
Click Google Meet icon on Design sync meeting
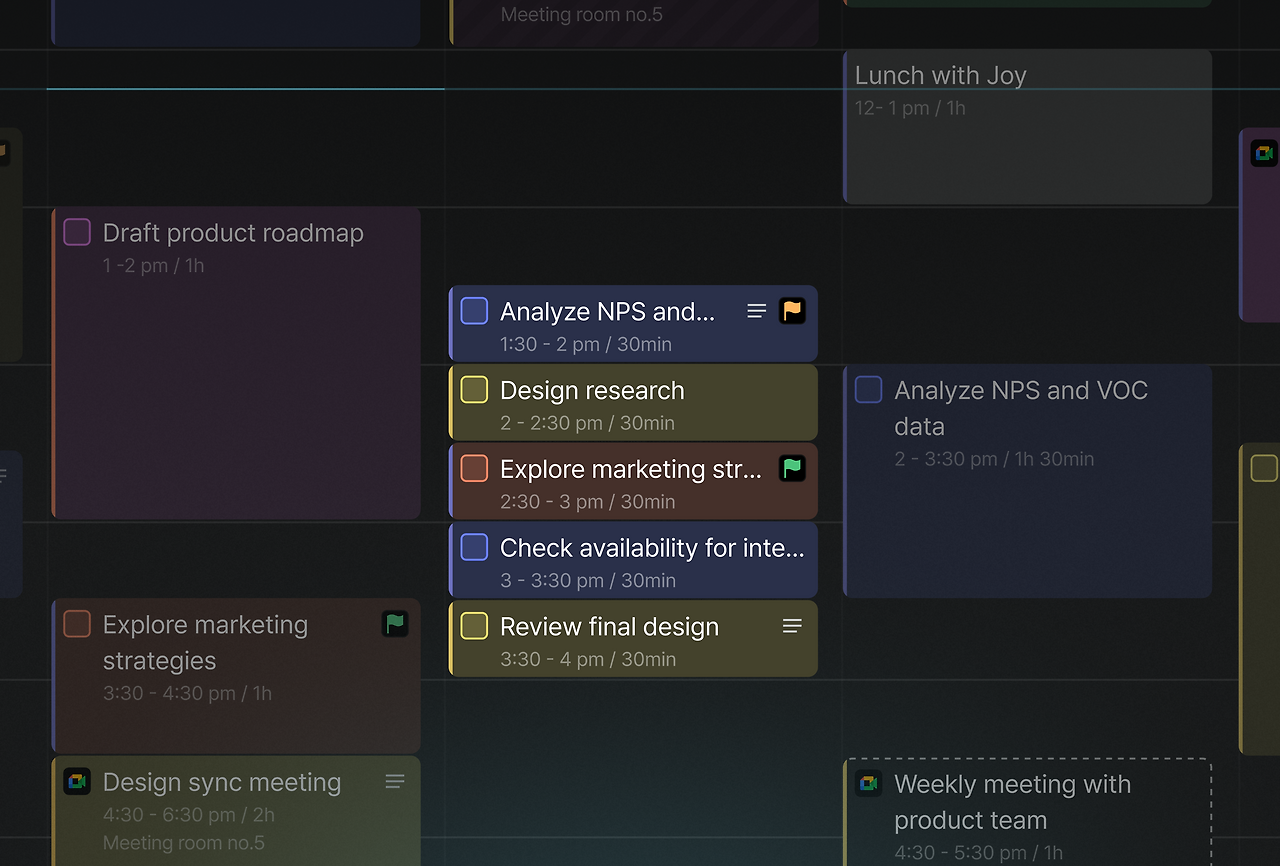click(77, 781)
